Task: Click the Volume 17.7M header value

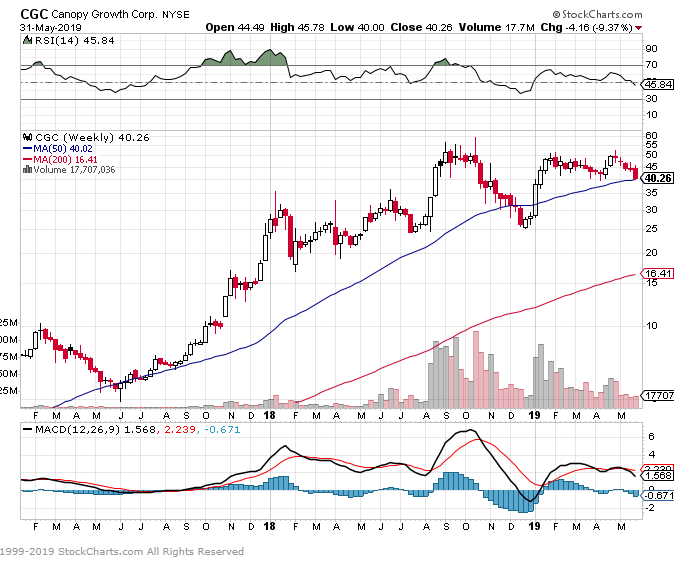Action: click(496, 27)
